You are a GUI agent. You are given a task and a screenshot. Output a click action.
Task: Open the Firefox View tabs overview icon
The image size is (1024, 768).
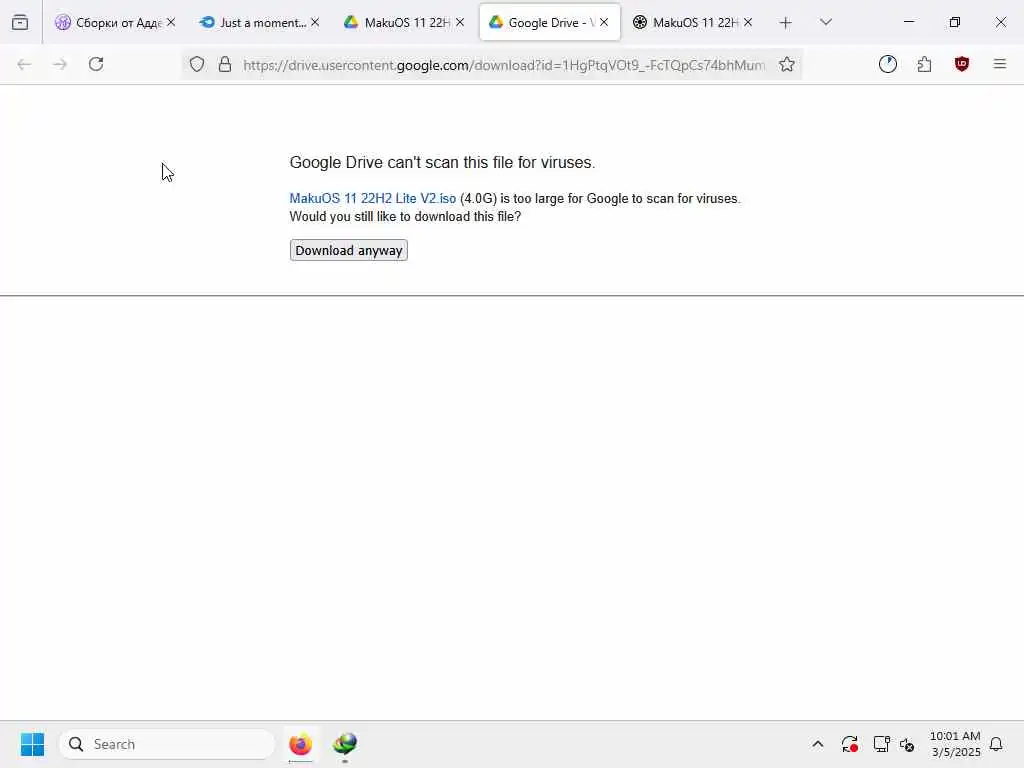pyautogui.click(x=20, y=22)
